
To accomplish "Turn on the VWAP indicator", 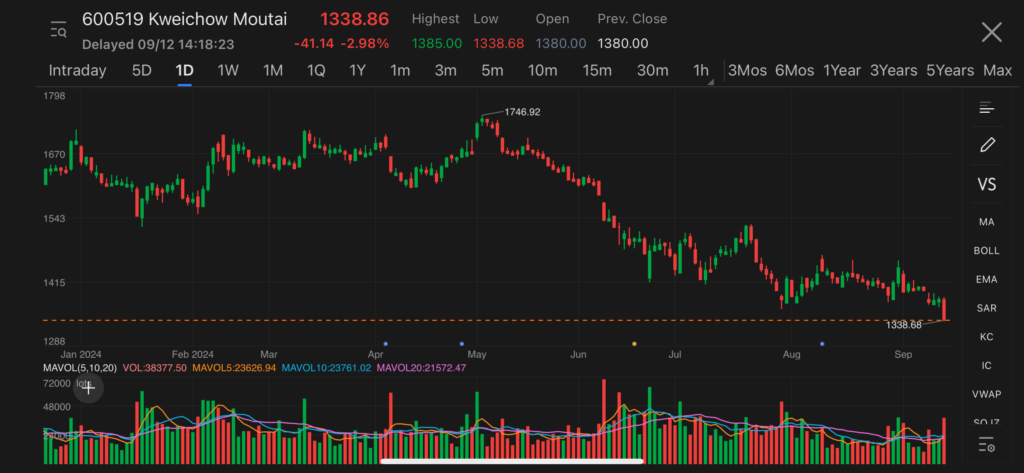I will click(x=987, y=394).
